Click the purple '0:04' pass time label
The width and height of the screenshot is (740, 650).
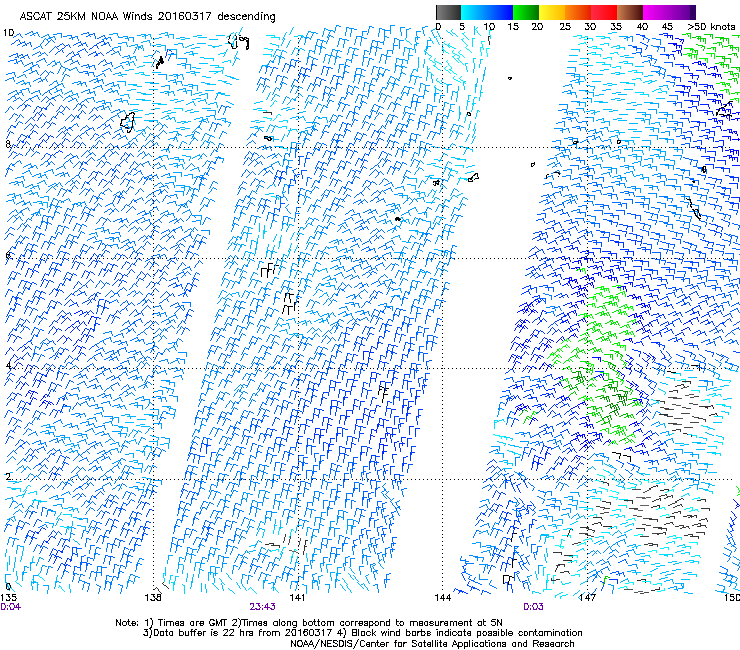[10, 607]
